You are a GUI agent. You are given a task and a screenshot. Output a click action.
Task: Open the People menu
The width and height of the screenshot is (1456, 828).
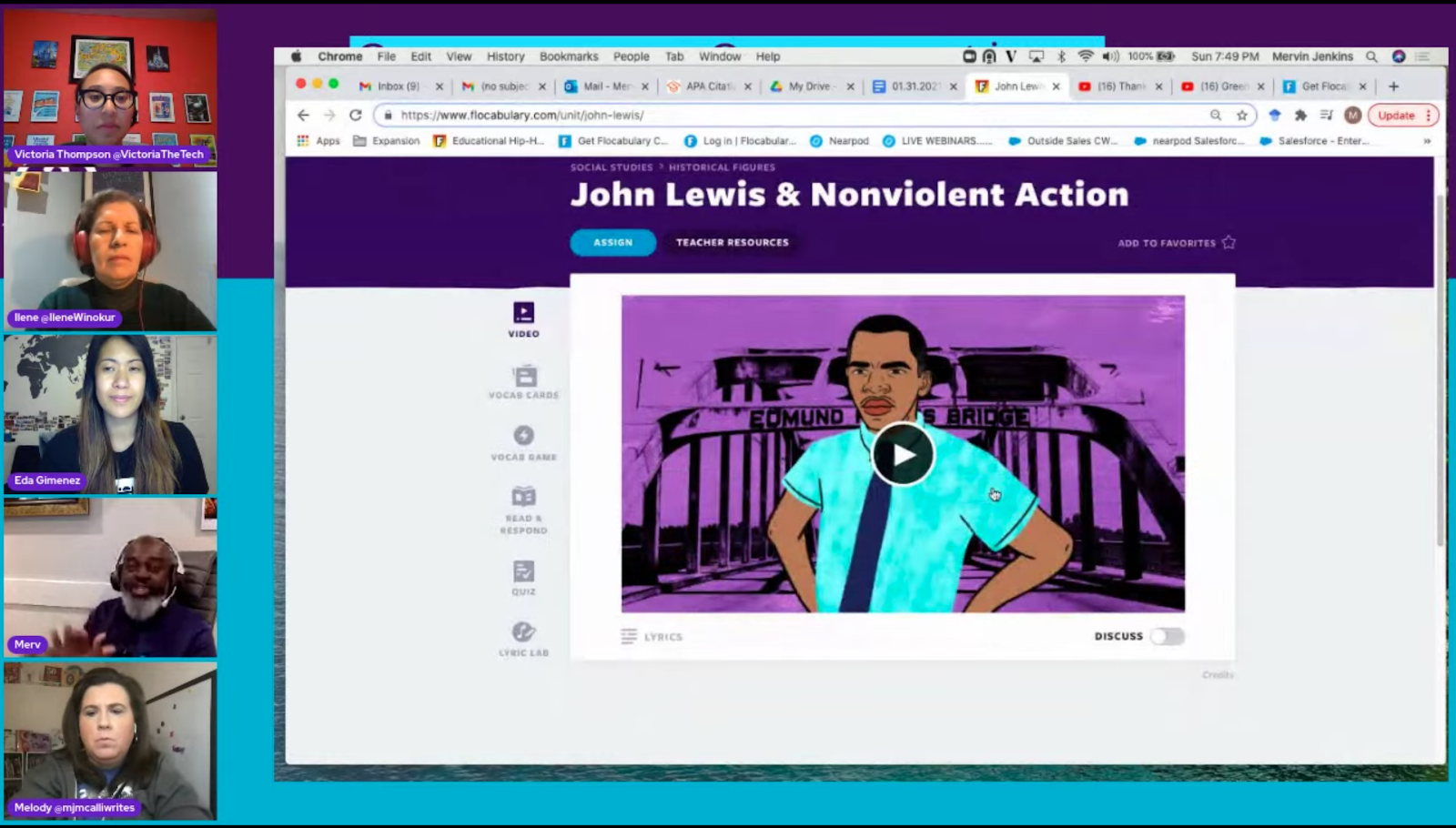click(631, 56)
